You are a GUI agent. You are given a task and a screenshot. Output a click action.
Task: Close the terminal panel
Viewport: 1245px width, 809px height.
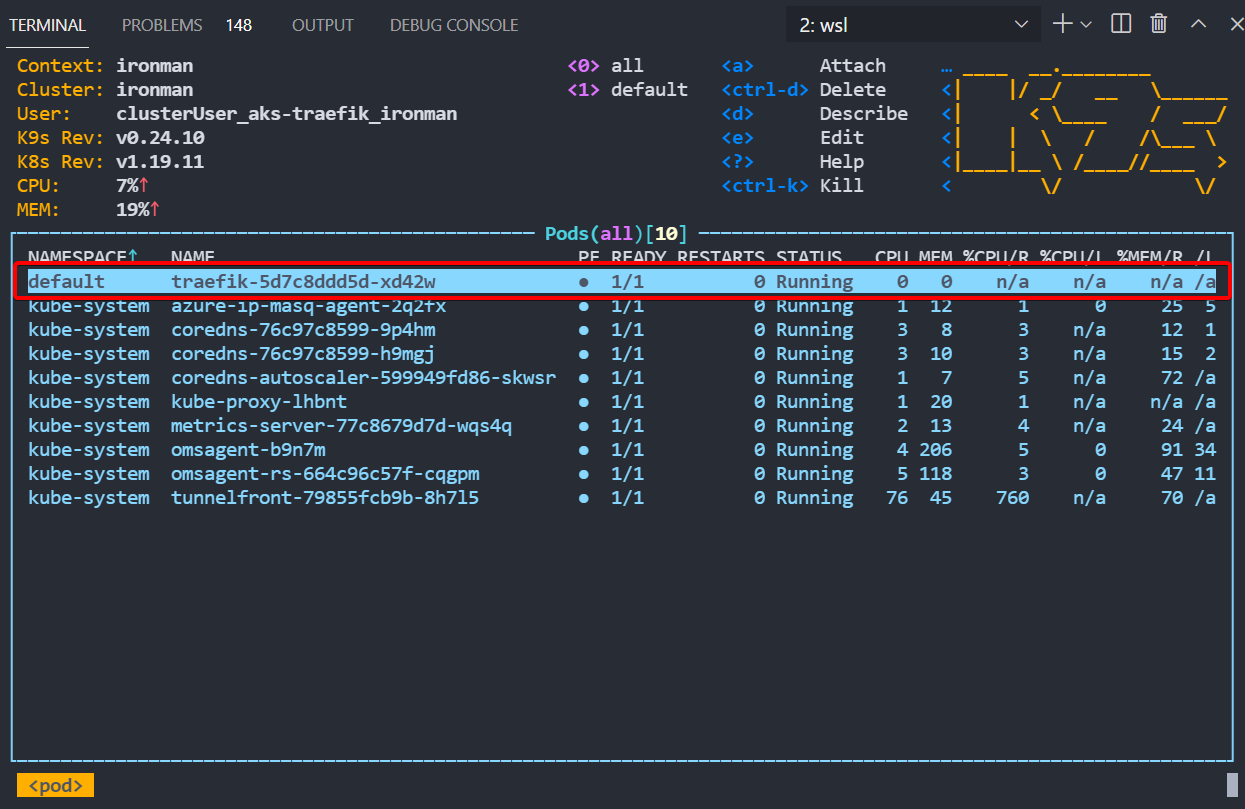click(x=1236, y=24)
